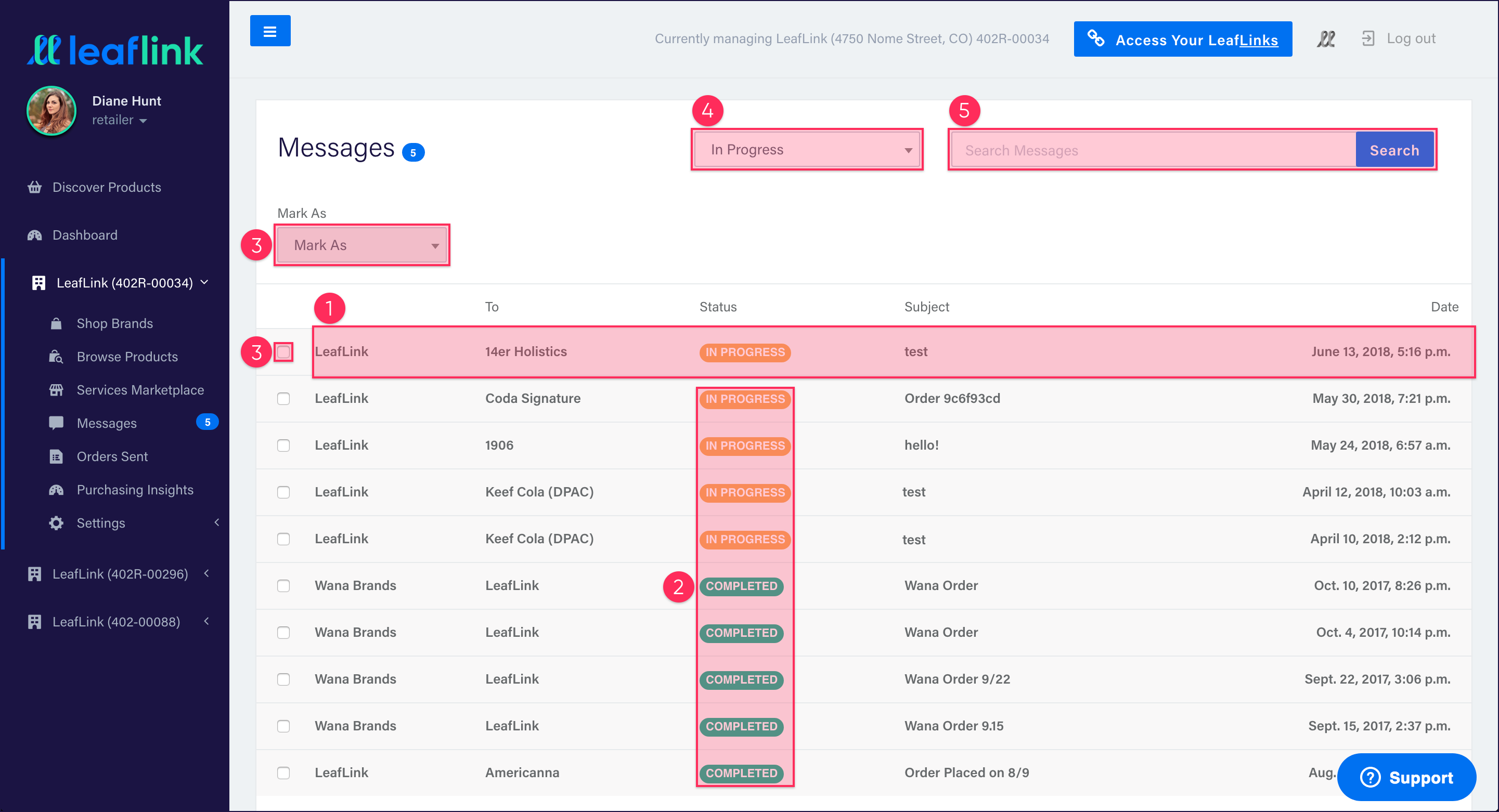Click the 14er Holistics recipient cell
The width and height of the screenshot is (1499, 812).
tap(526, 352)
